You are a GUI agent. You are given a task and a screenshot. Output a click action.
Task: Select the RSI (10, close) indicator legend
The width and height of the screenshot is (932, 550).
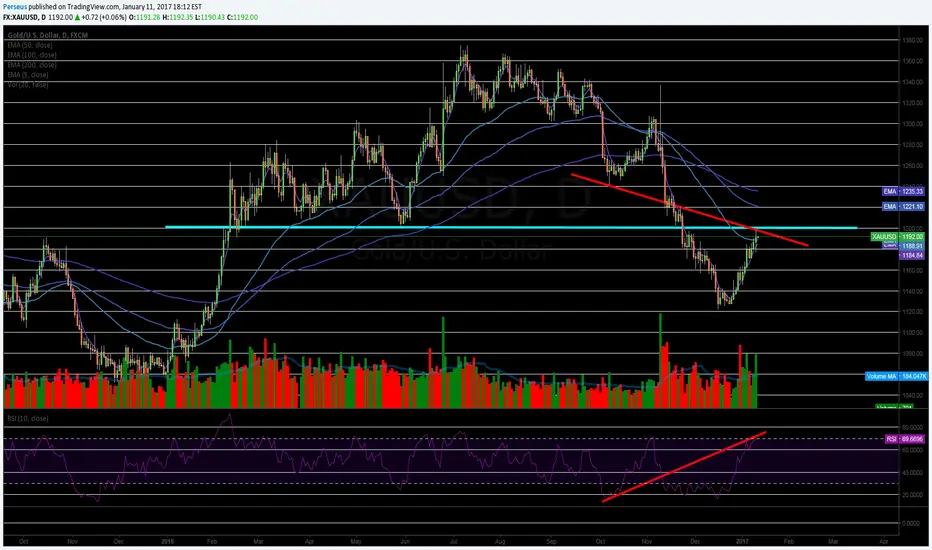[x=28, y=419]
